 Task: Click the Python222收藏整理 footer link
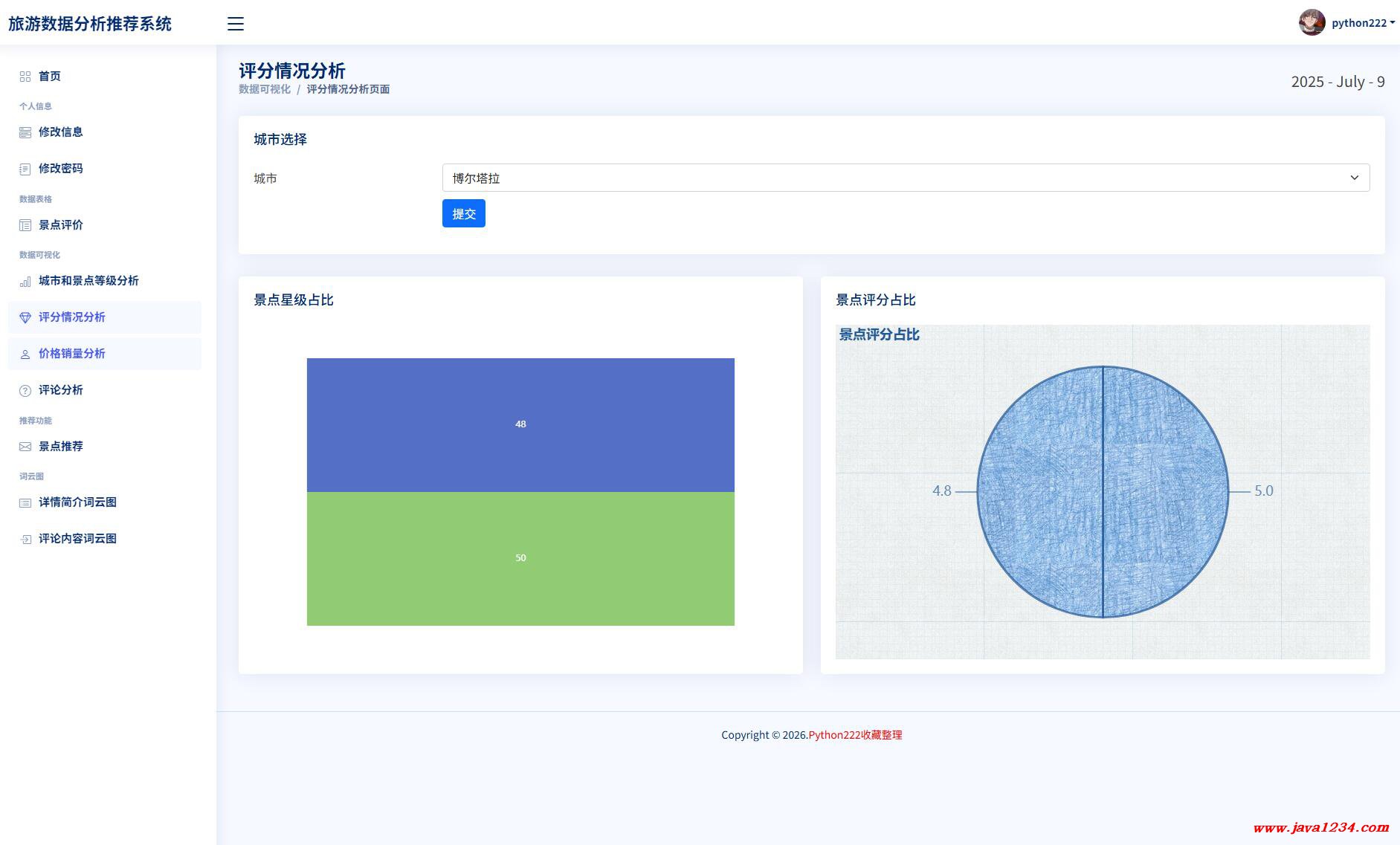point(855,735)
